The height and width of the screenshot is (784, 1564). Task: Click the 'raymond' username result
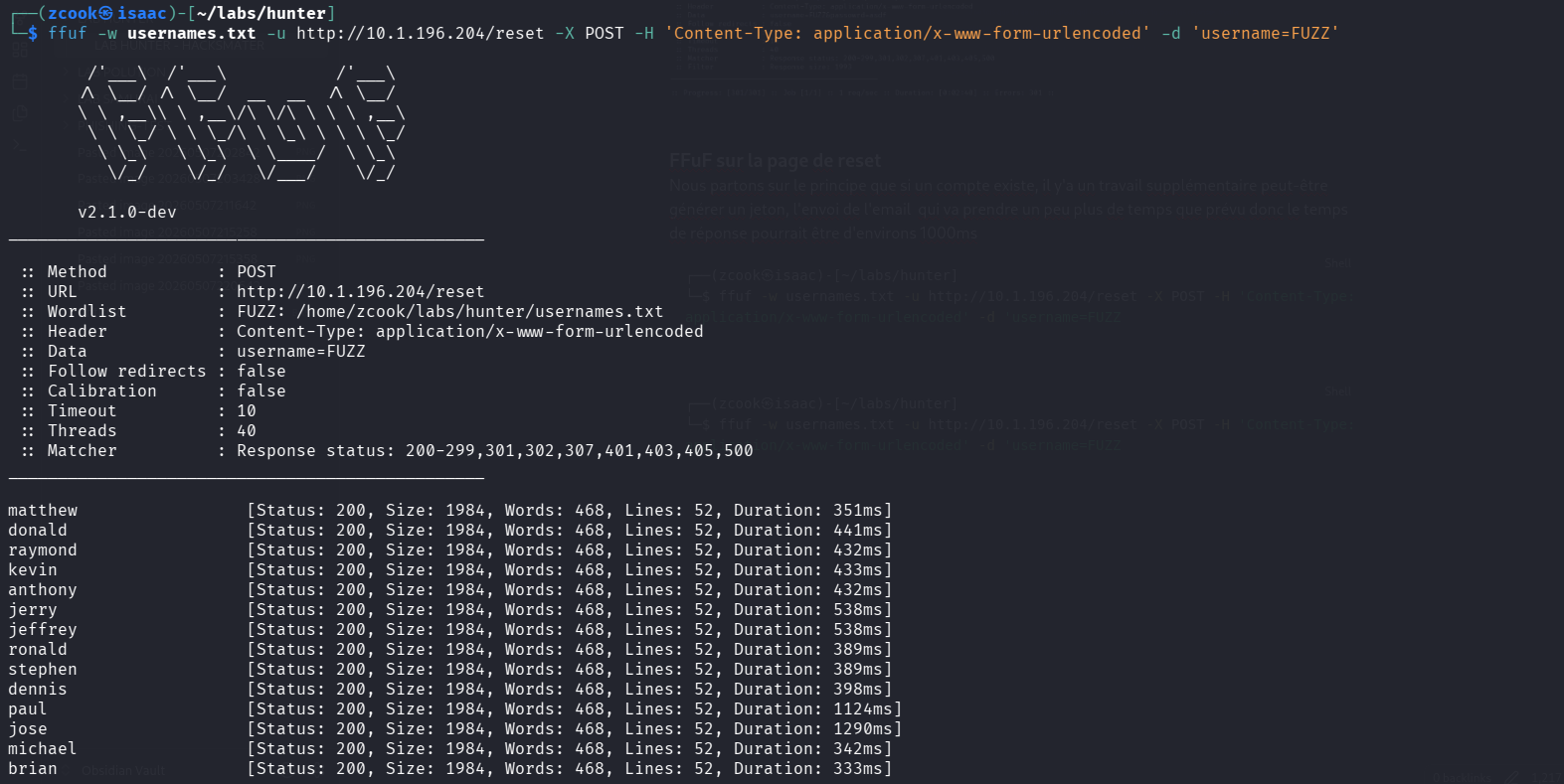pyautogui.click(x=43, y=550)
